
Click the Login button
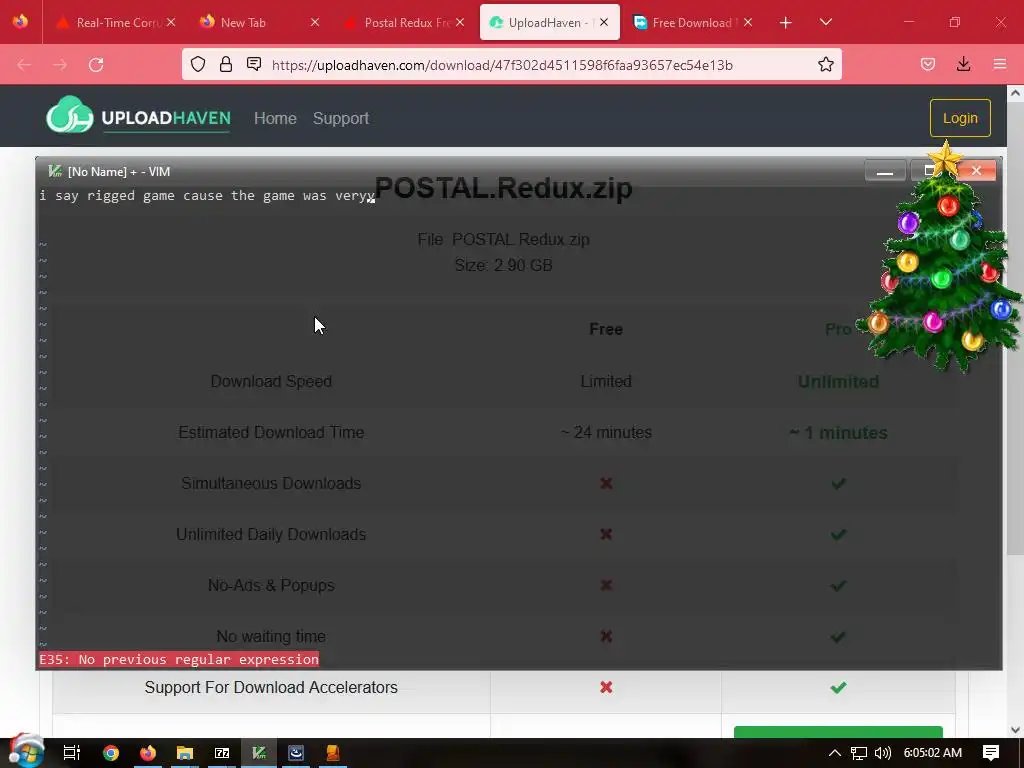coord(960,118)
